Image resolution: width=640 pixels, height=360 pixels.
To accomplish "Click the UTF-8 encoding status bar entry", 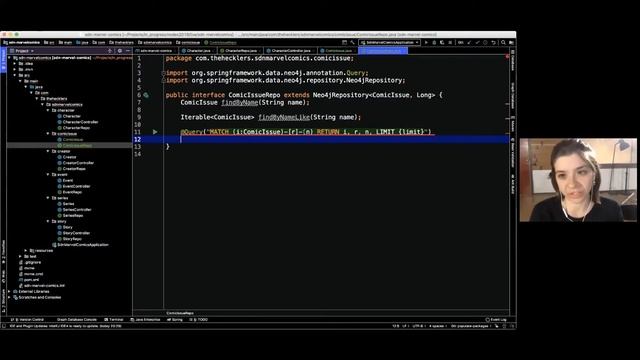I will (x=419, y=326).
